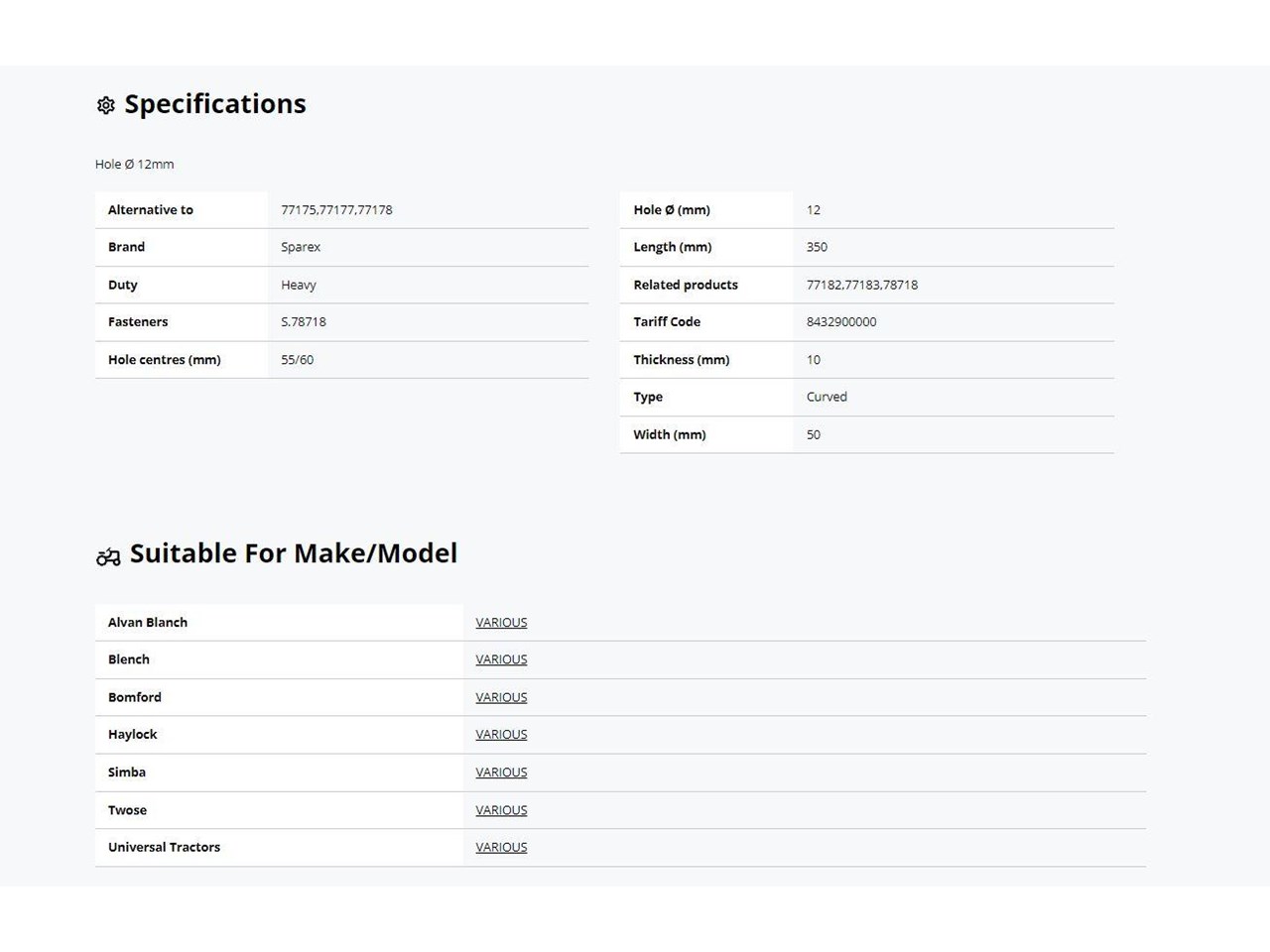Click the gear icon beside Specifications heading

pos(106,105)
